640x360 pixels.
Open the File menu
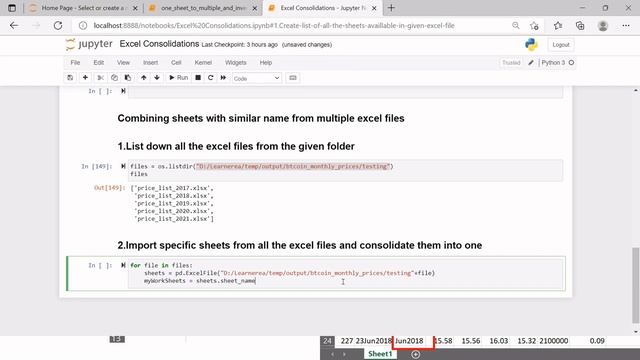click(x=75, y=62)
